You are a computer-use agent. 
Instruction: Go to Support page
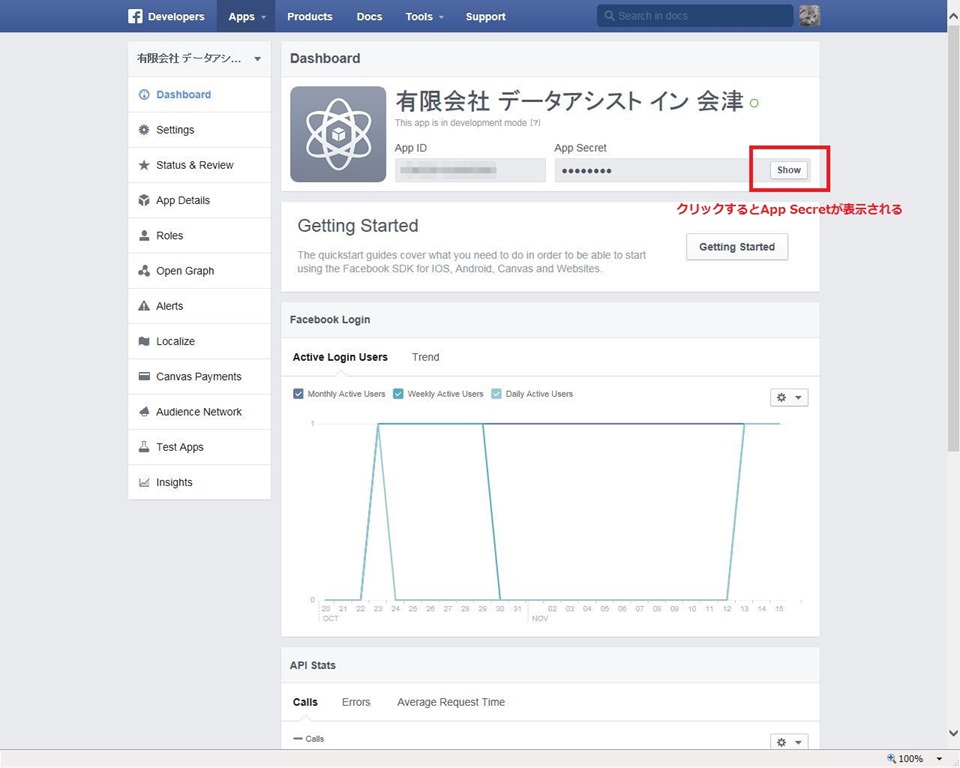[486, 17]
